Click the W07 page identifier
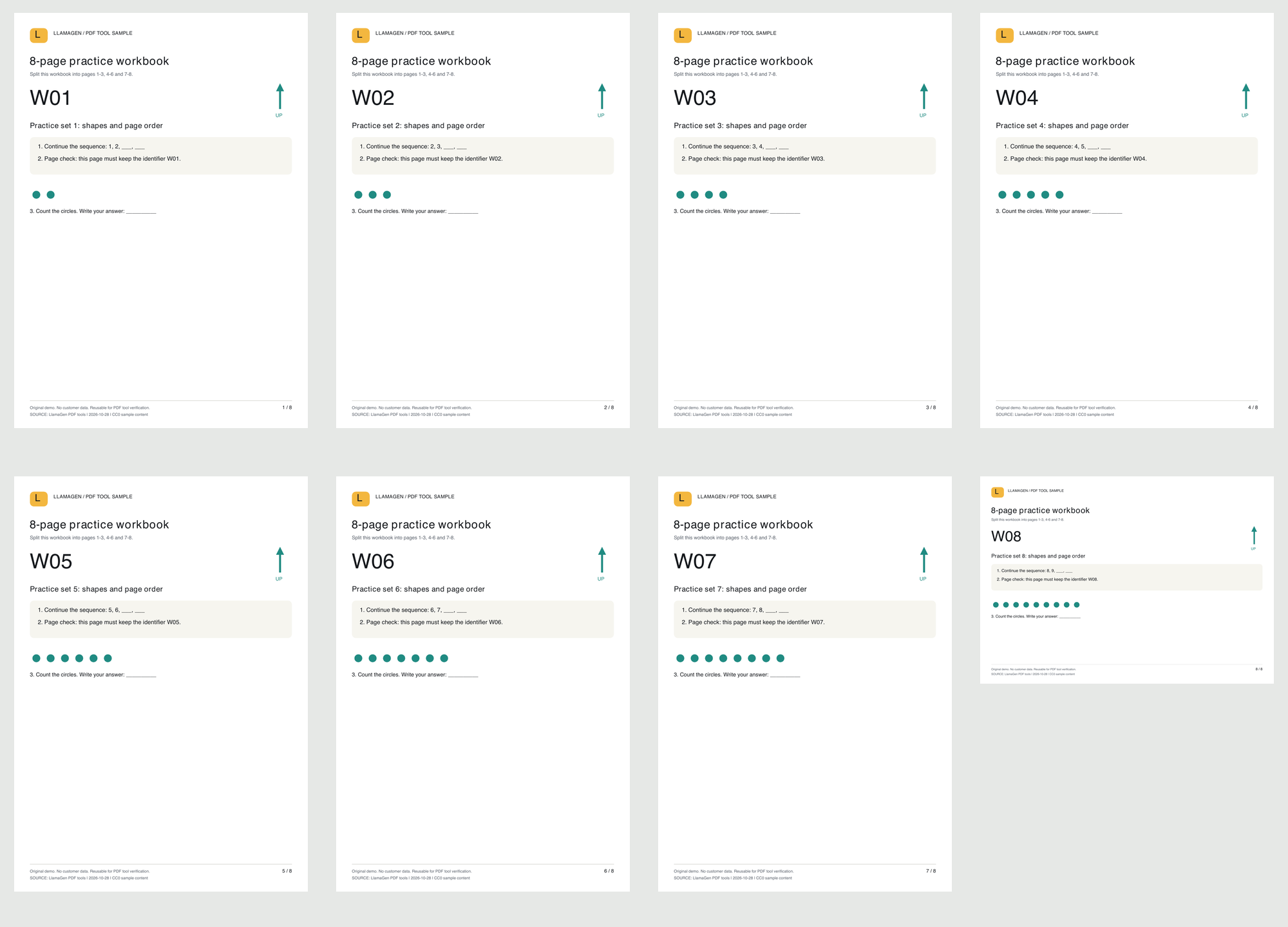Screen dimensions: 1288x927 tap(695, 561)
